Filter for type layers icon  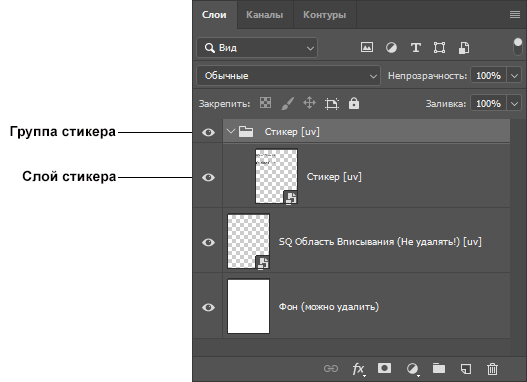416,47
